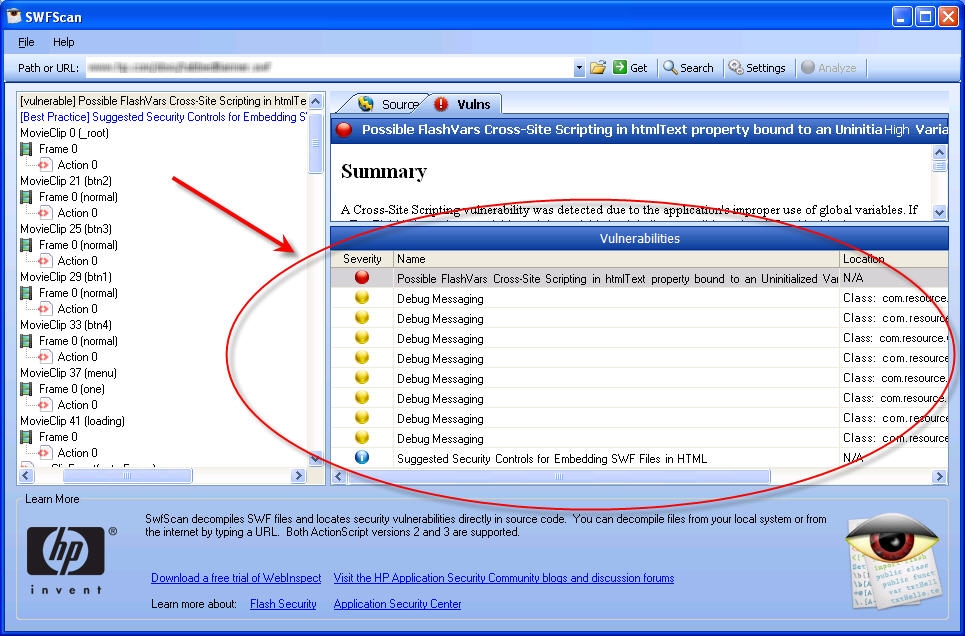
Task: Click the Flash Security link
Action: pos(283,604)
